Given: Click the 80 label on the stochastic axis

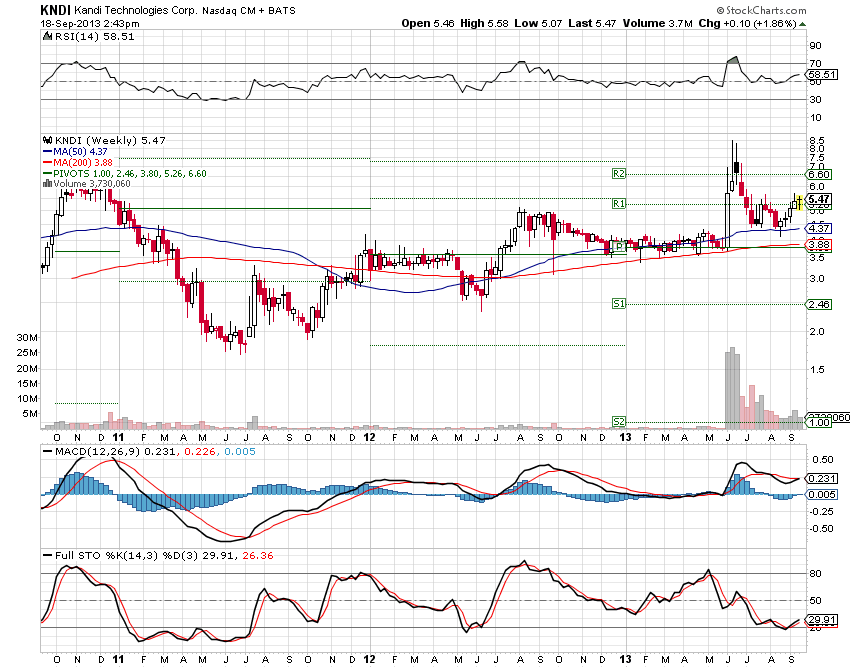Looking at the screenshot, I should [x=815, y=574].
